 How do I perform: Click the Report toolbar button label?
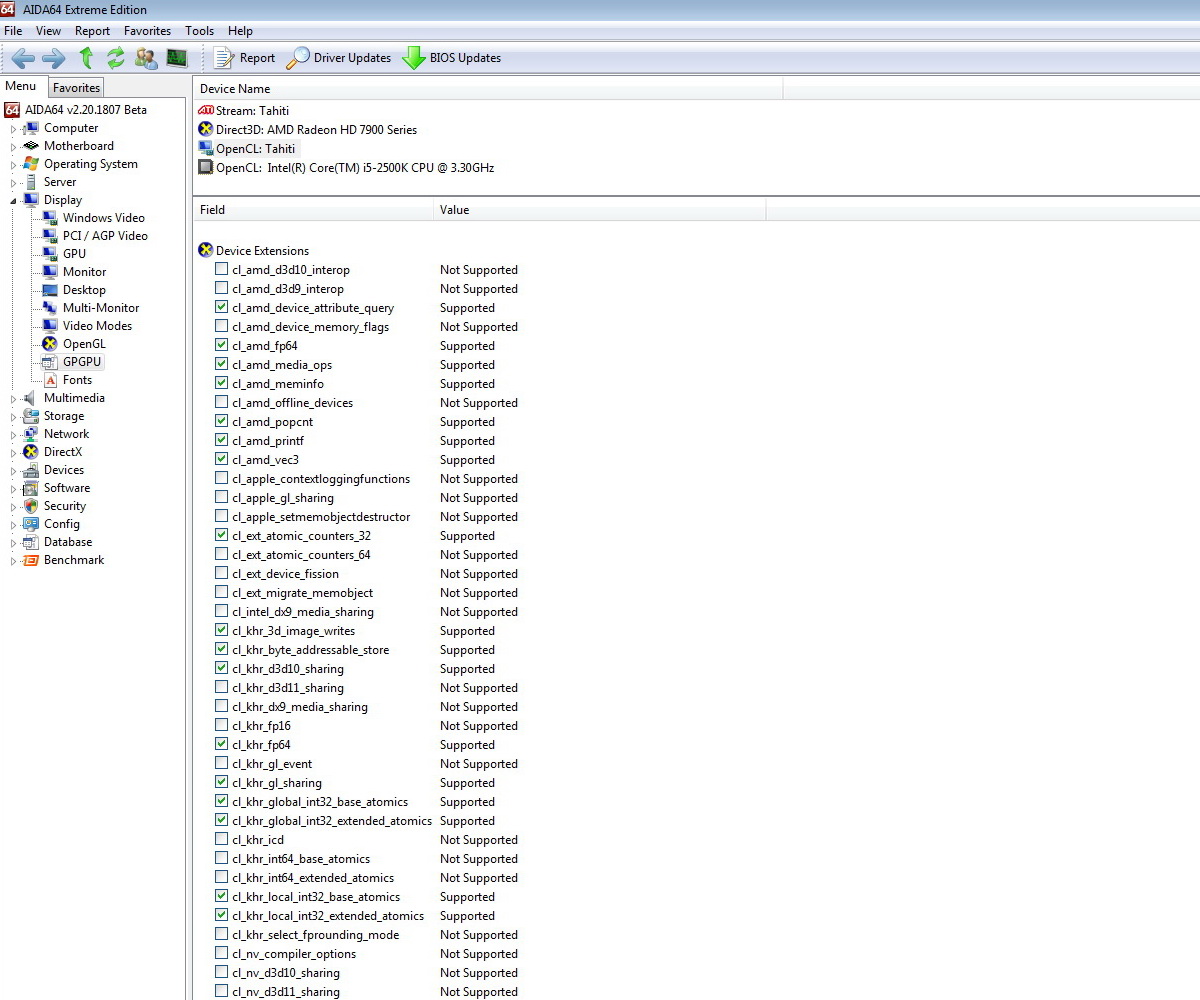tap(258, 58)
